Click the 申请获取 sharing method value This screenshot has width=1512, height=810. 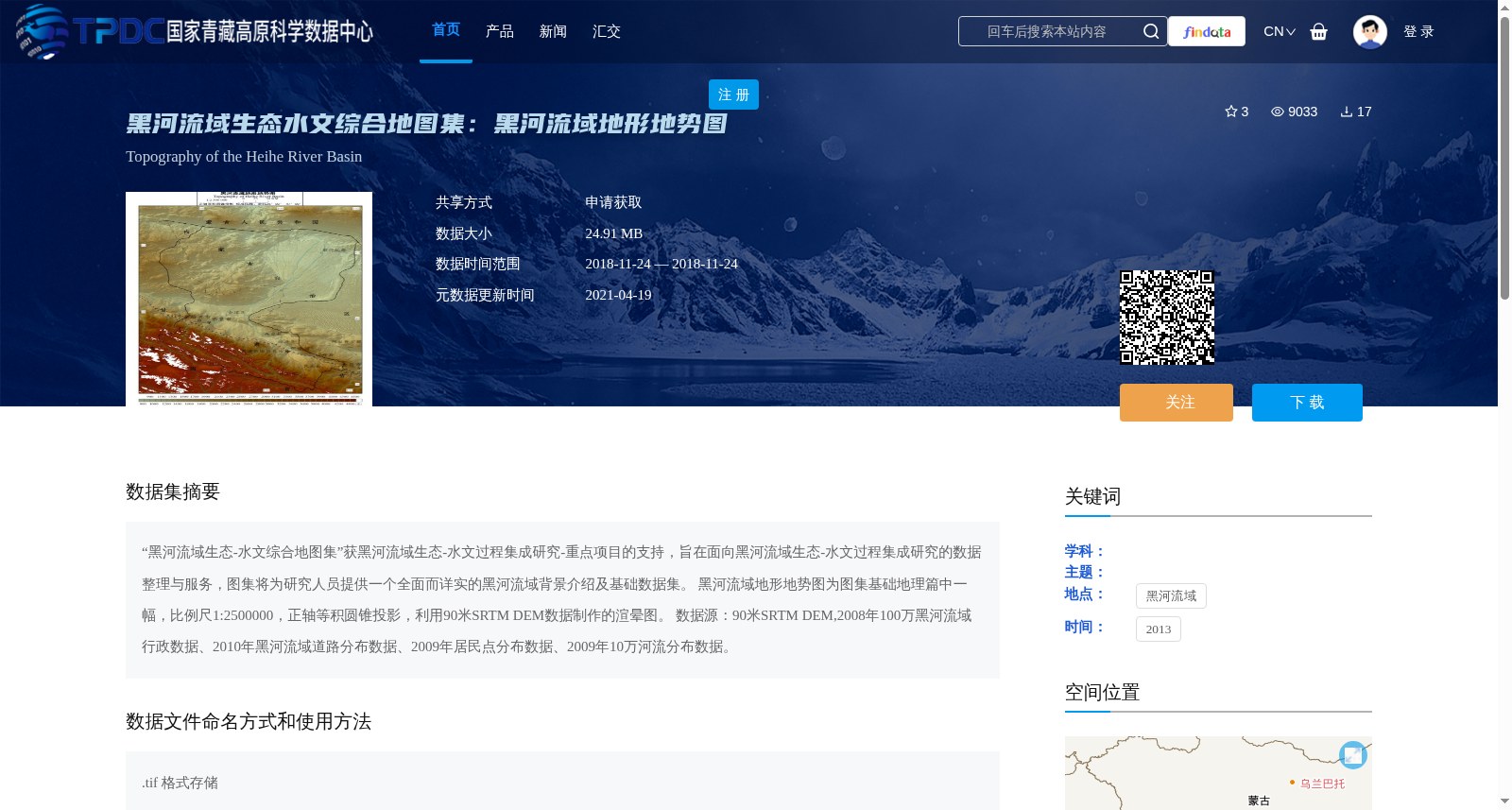tap(613, 202)
